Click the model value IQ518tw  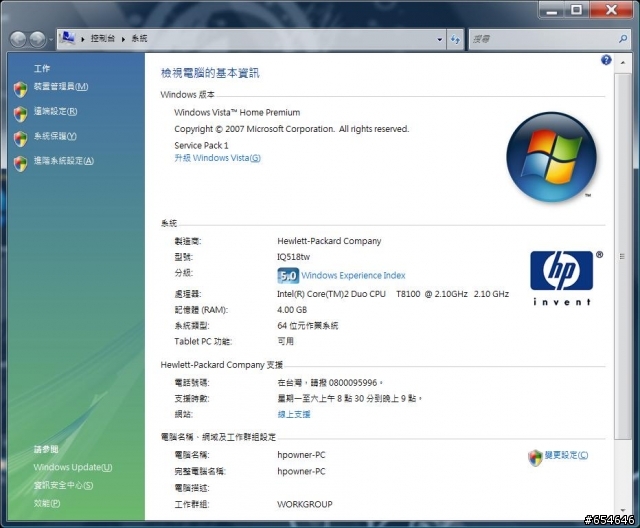[x=293, y=257]
